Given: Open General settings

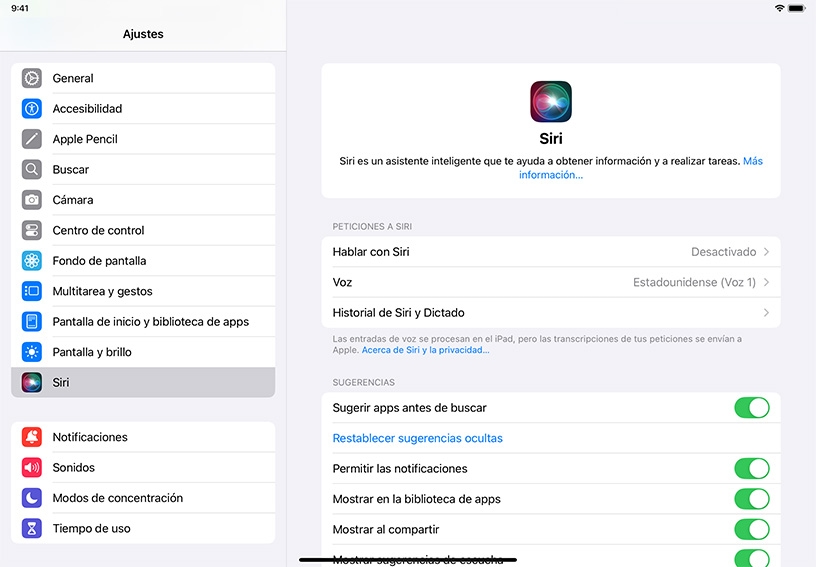Looking at the screenshot, I should (x=143, y=78).
